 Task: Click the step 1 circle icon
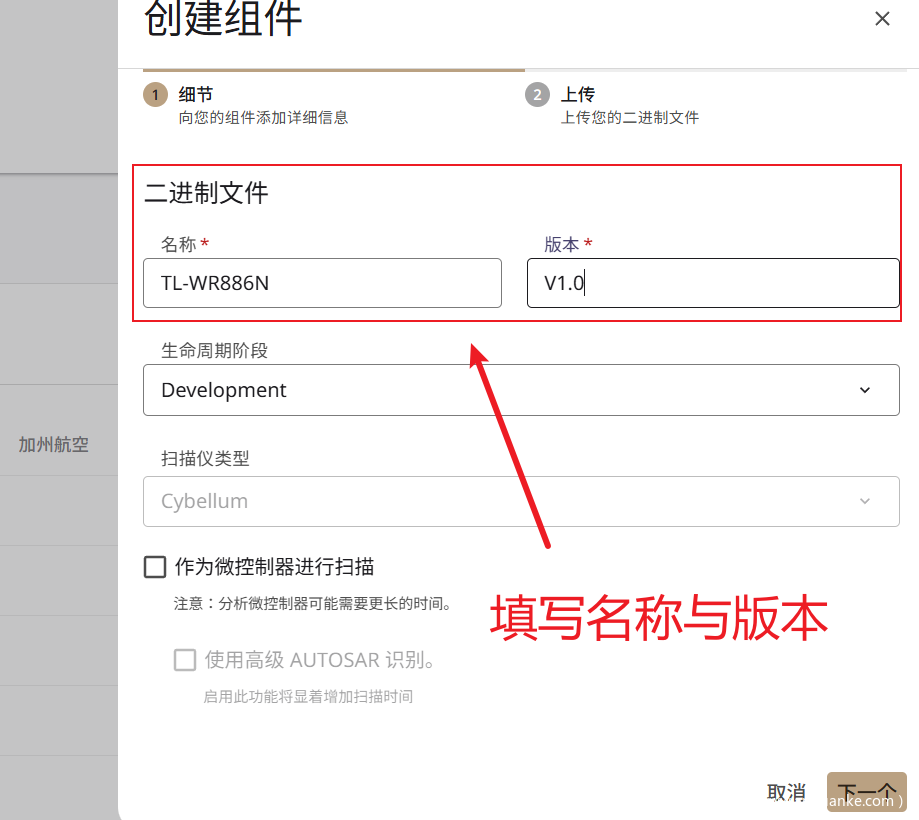click(155, 95)
